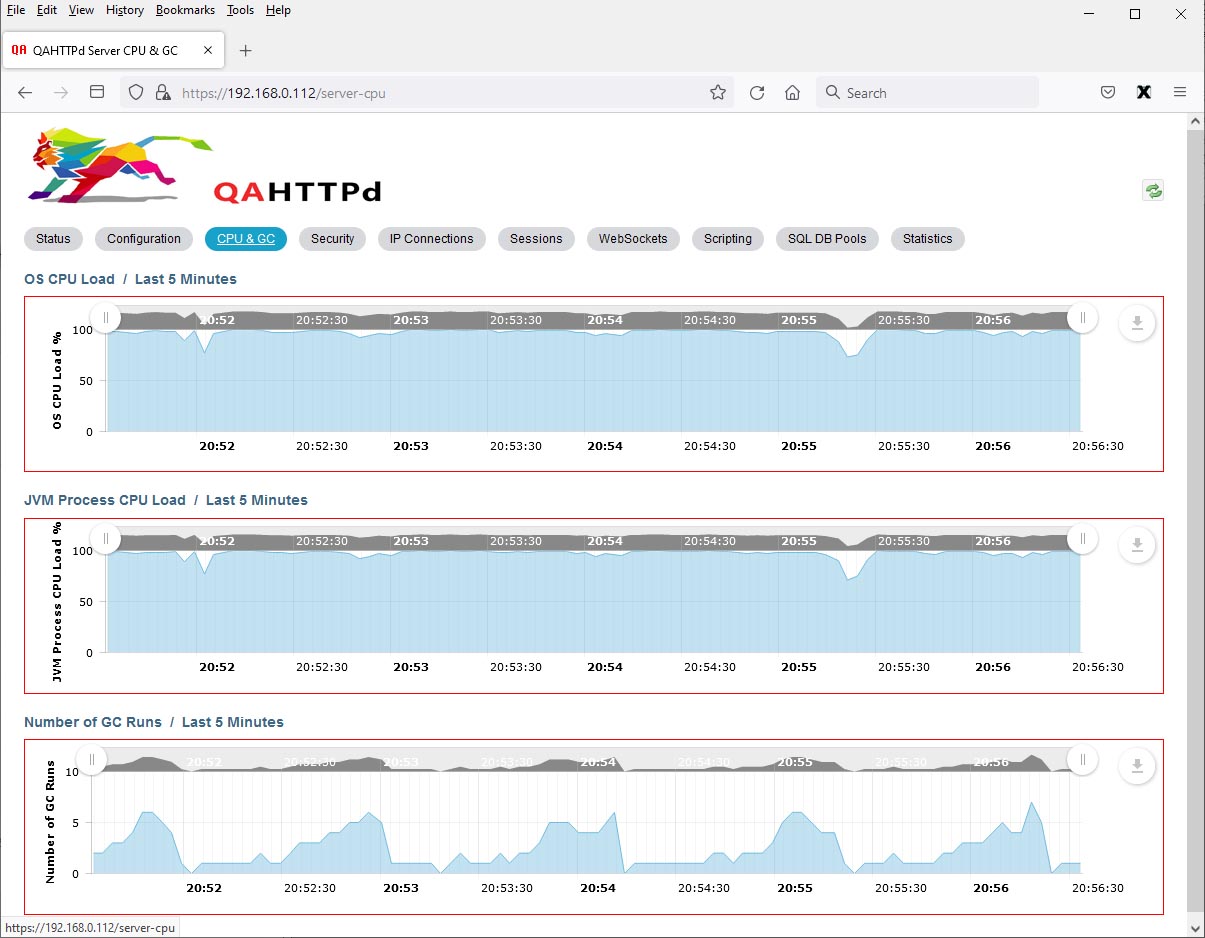Download the OS CPU Load chart
The image size is (1205, 938).
click(x=1137, y=323)
